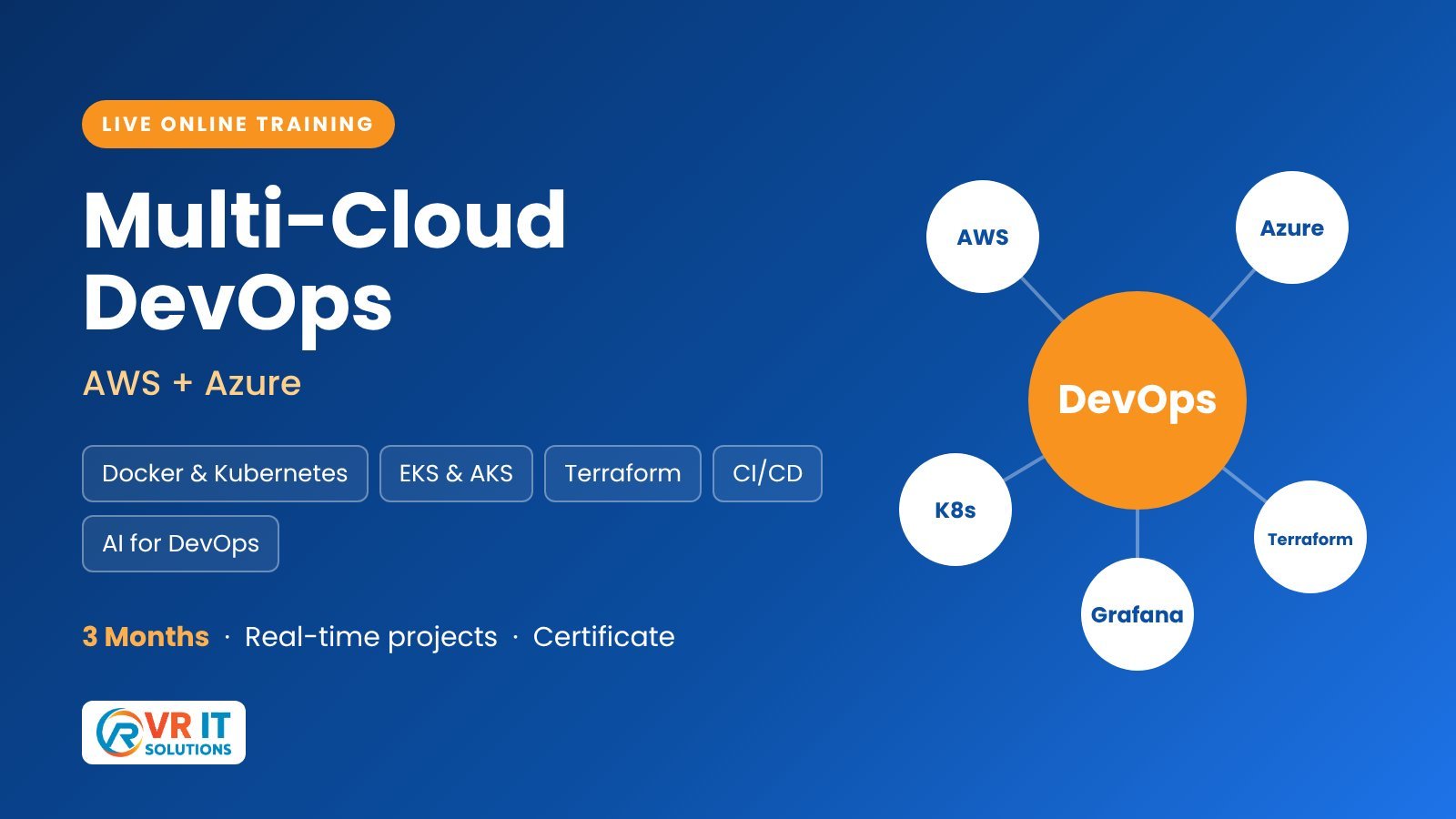
Task: Select the Grafana circle node
Action: click(1137, 614)
